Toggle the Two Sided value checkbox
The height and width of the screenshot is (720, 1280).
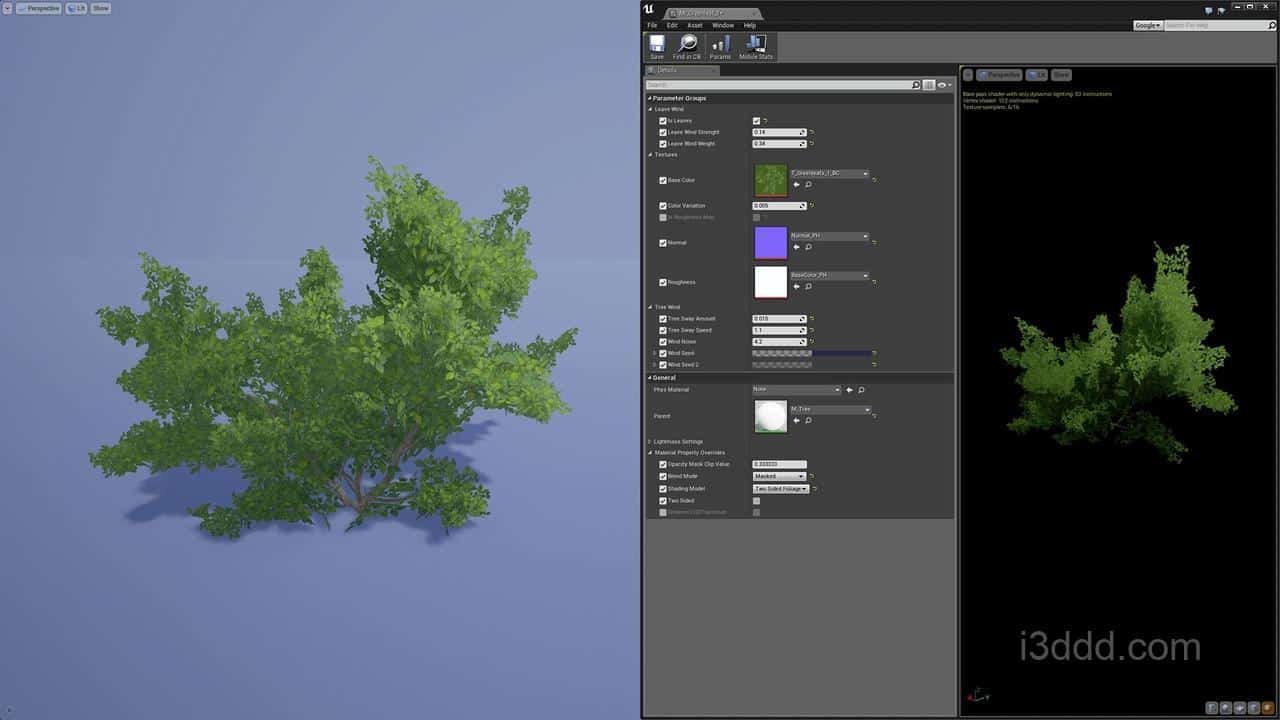click(x=756, y=501)
